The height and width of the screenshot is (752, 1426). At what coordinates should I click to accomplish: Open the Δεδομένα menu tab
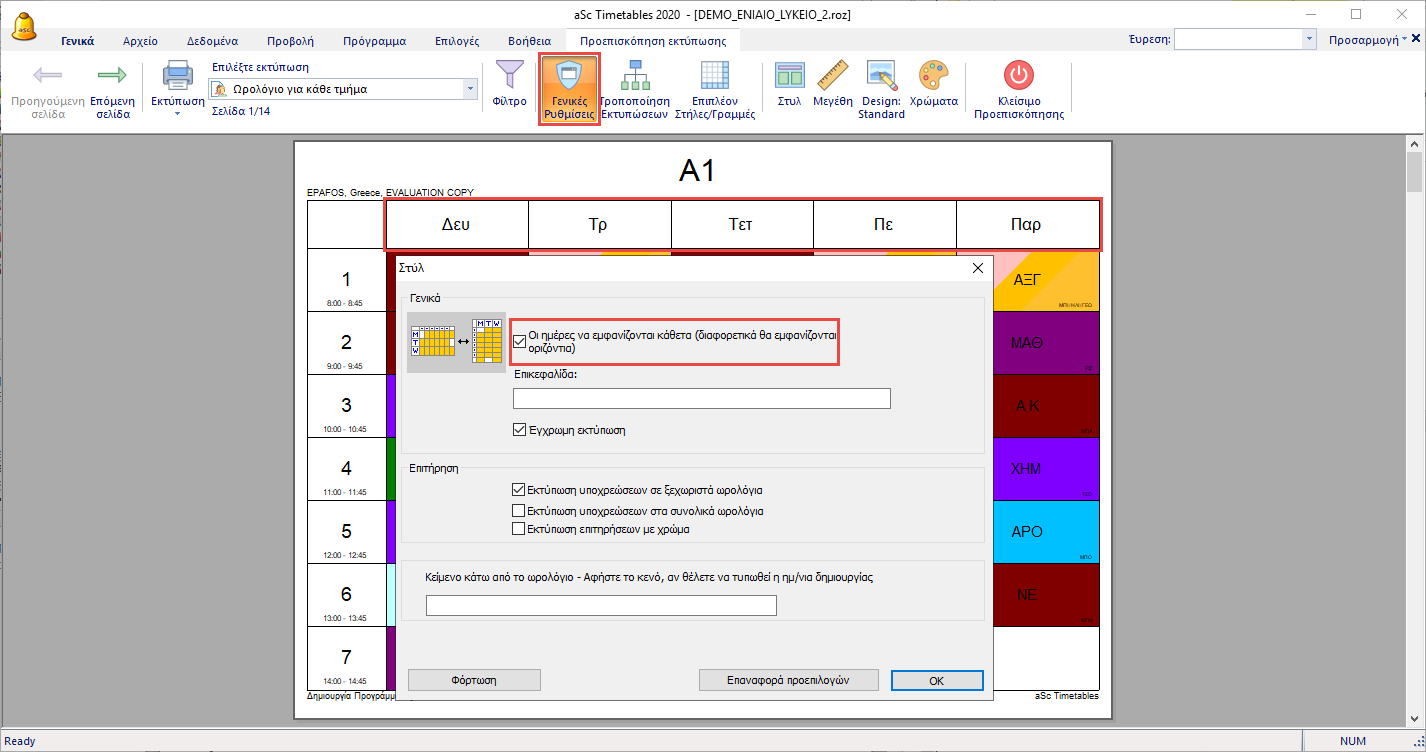212,41
